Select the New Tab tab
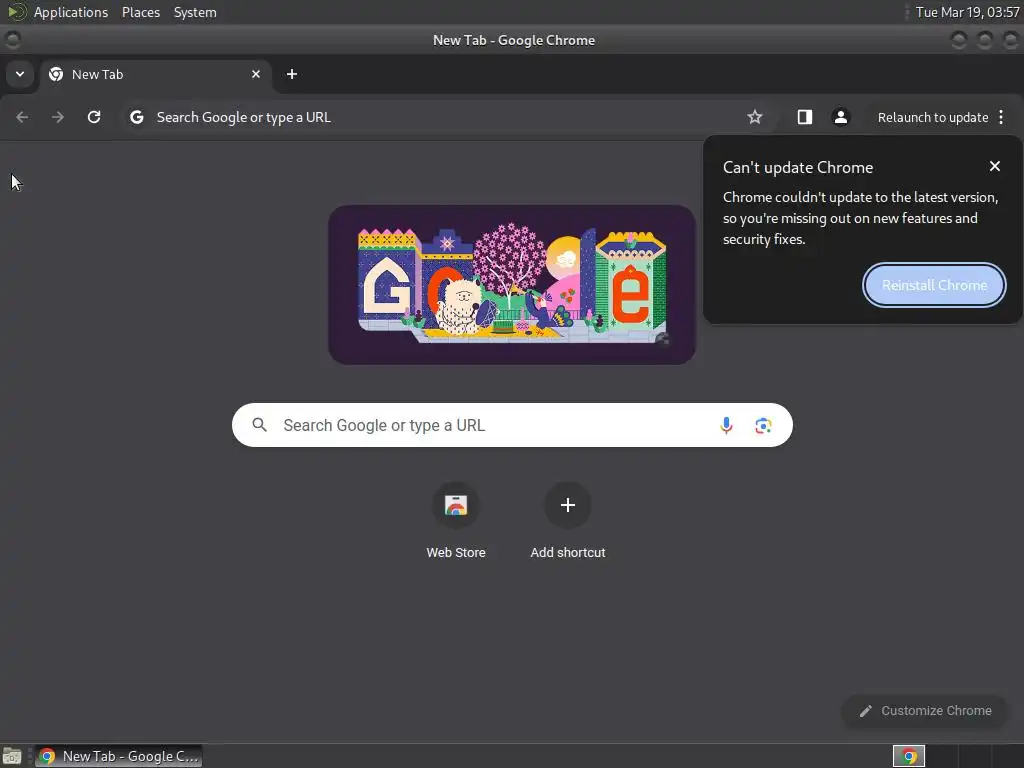This screenshot has width=1024, height=768. click(155, 74)
